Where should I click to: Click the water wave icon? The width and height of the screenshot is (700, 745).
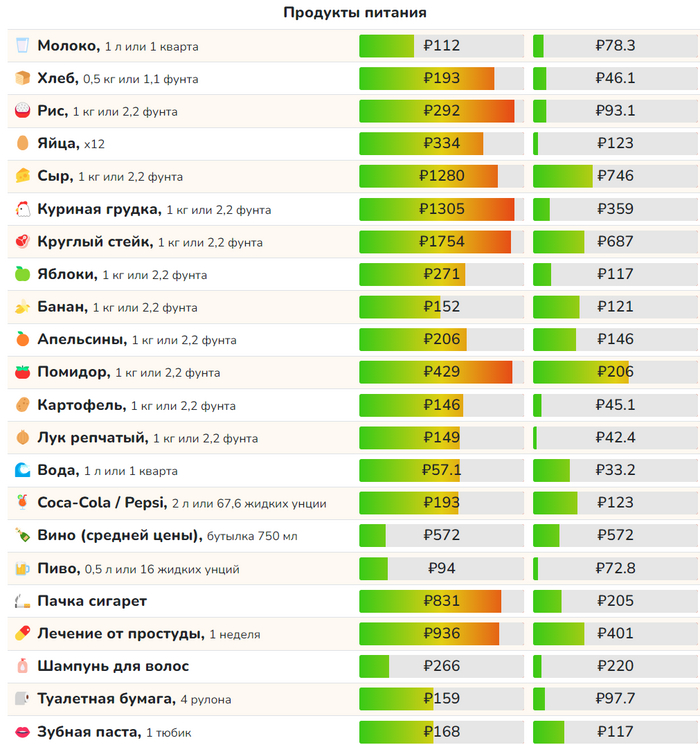pyautogui.click(x=22, y=470)
